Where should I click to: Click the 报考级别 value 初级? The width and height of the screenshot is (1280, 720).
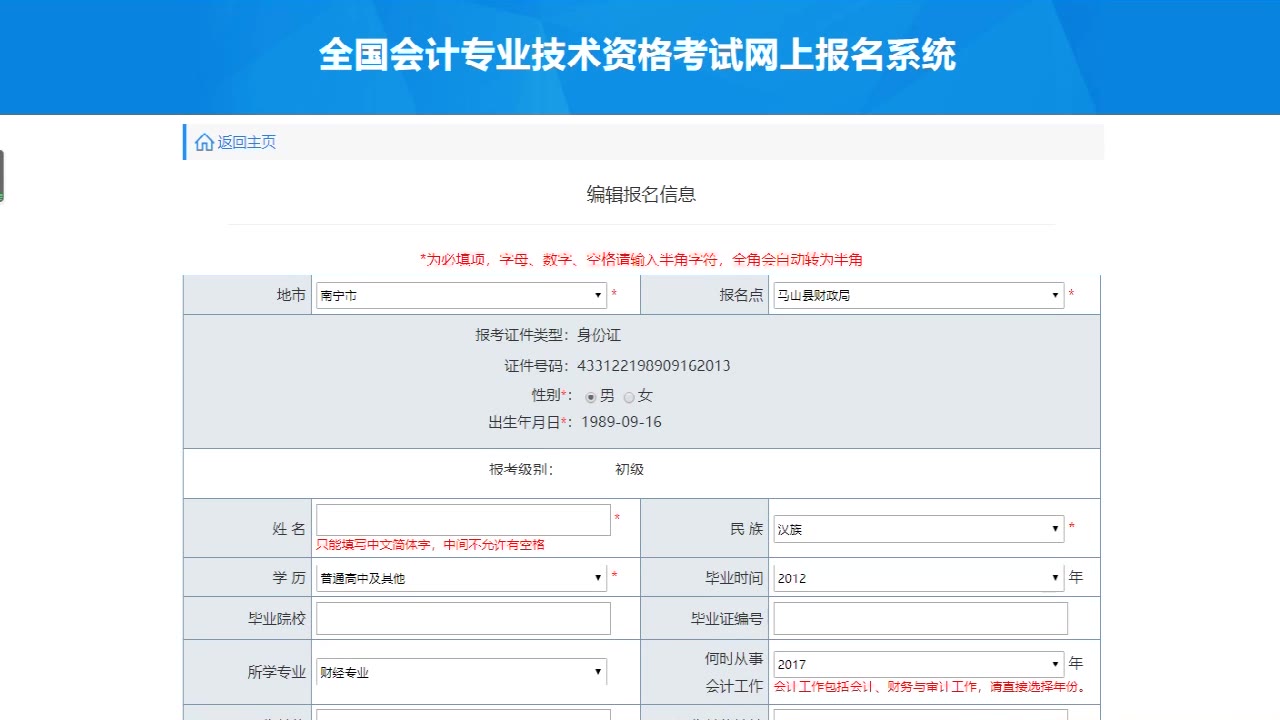629,469
